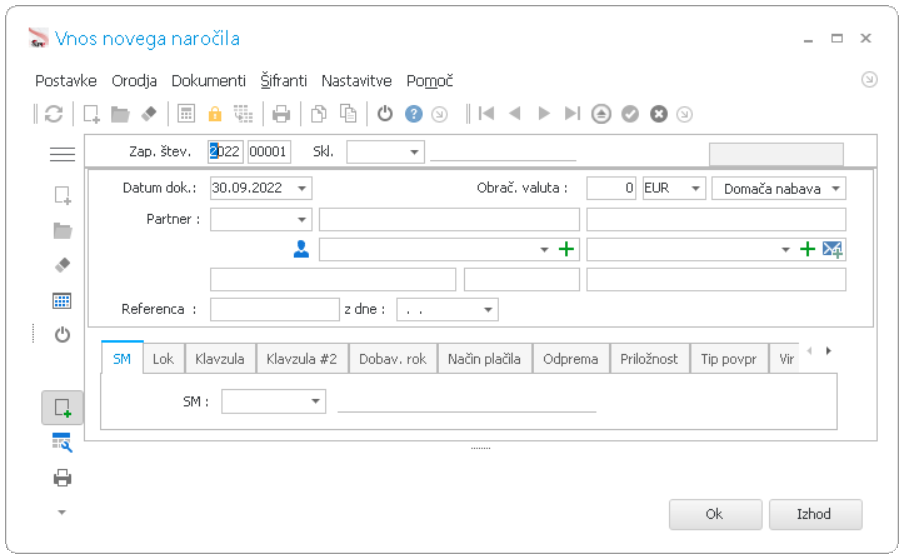Click the power icon in the top toolbar
The height and width of the screenshot is (560, 905).
[385, 114]
